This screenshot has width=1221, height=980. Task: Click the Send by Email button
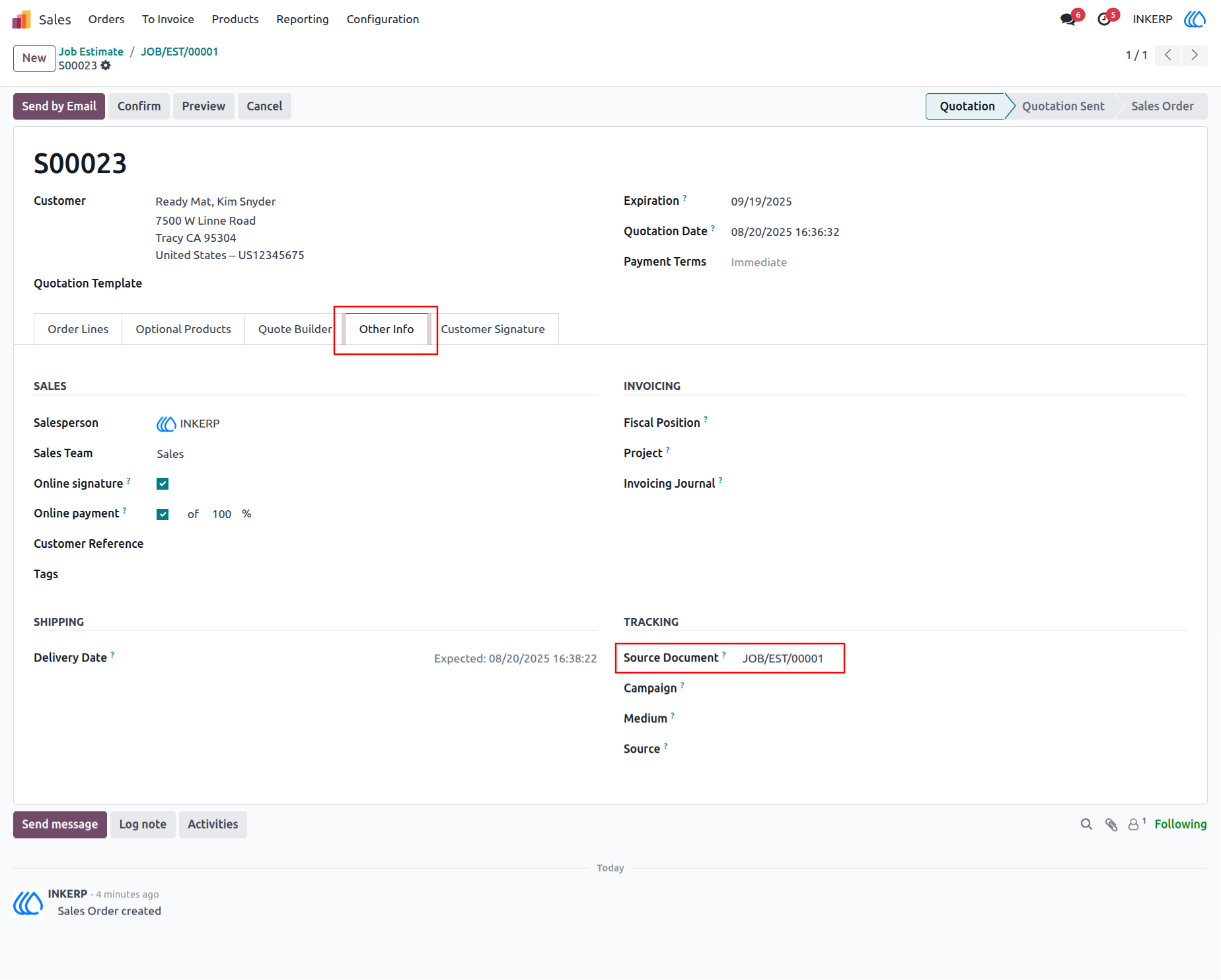click(x=59, y=106)
